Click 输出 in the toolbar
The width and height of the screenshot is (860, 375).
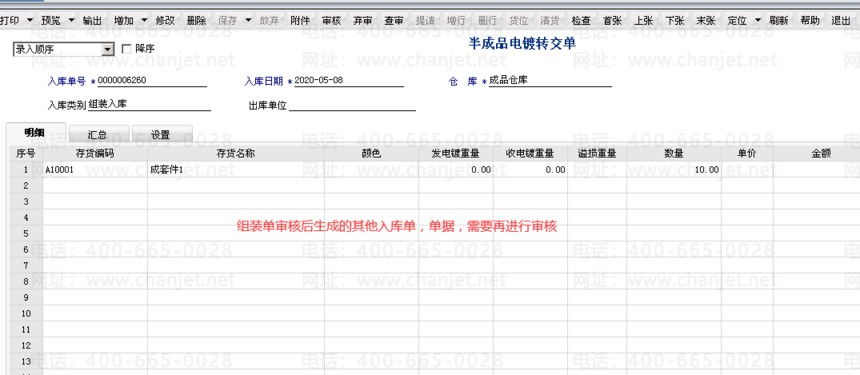92,21
